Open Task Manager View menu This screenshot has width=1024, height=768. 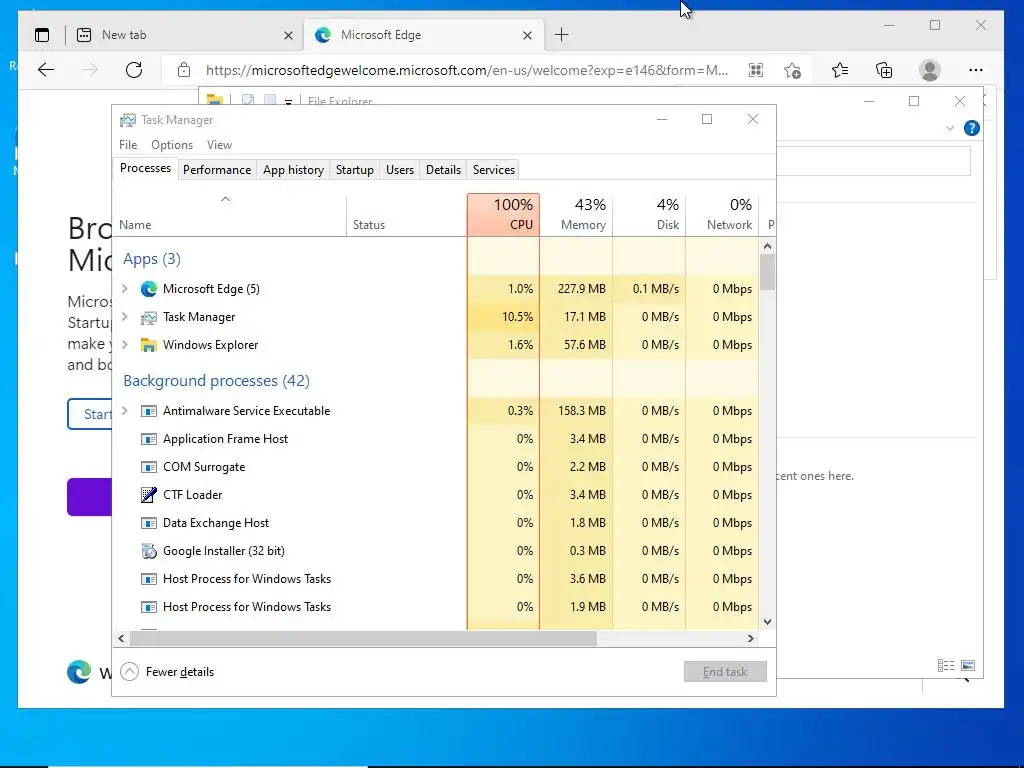click(x=219, y=145)
